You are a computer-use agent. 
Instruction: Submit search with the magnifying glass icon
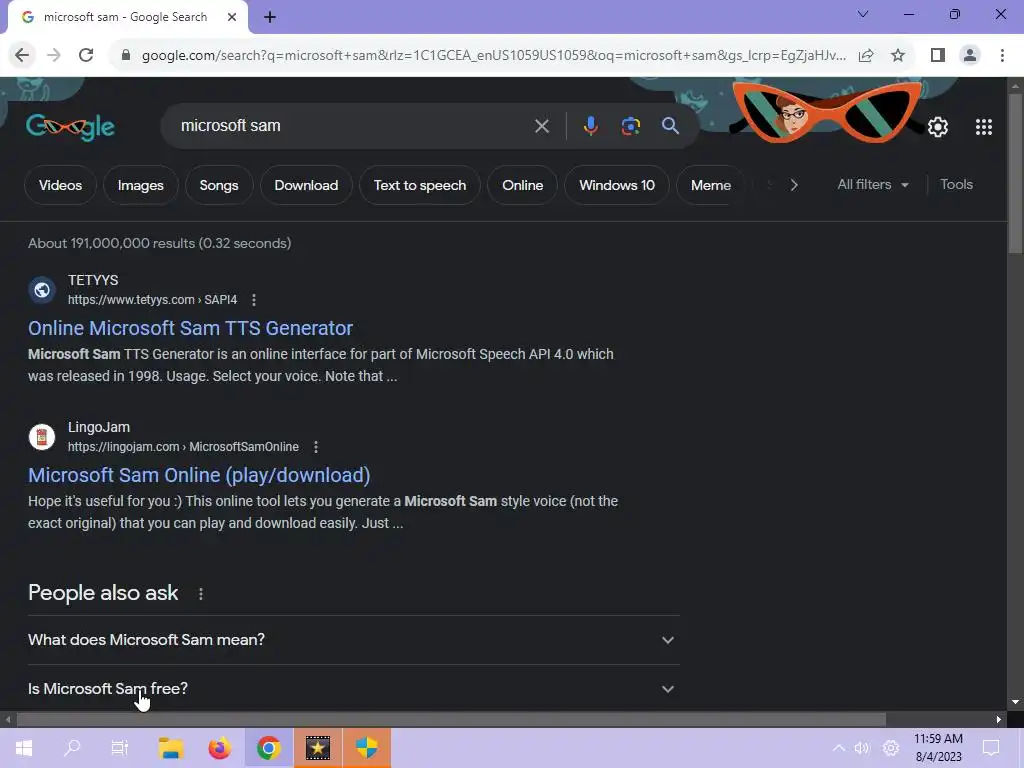click(x=670, y=125)
